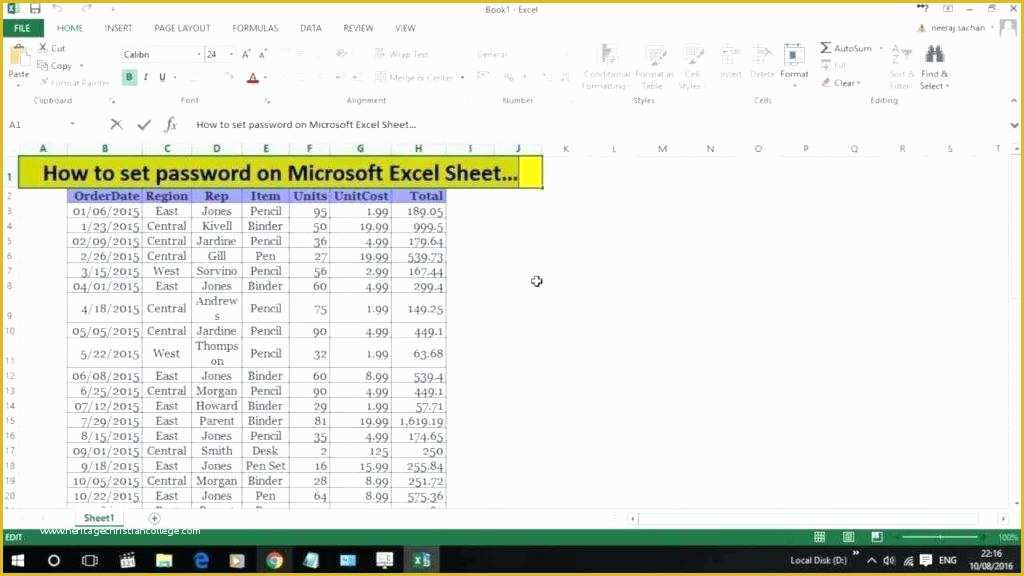Open Insert Function via the fx icon
Image resolution: width=1024 pixels, height=576 pixels.
click(170, 124)
